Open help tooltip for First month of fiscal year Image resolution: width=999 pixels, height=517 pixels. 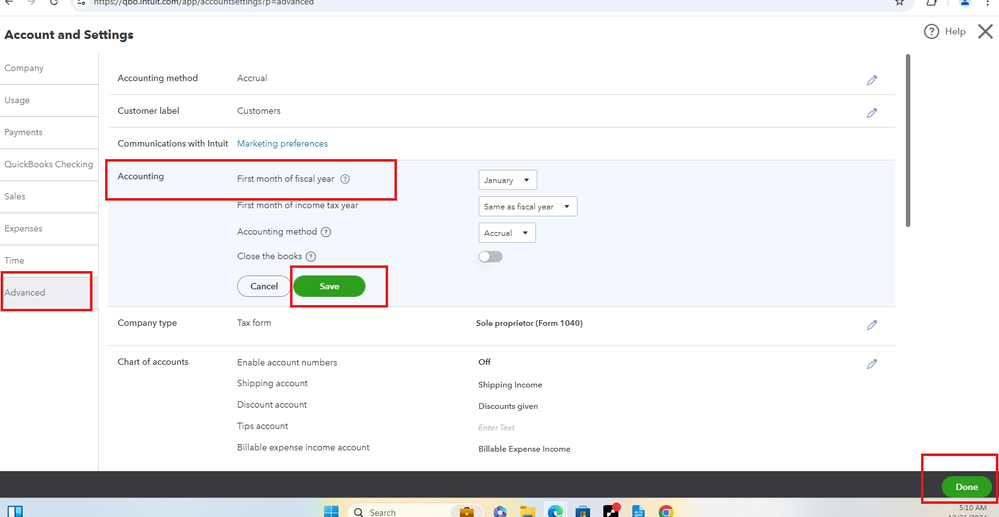point(345,179)
